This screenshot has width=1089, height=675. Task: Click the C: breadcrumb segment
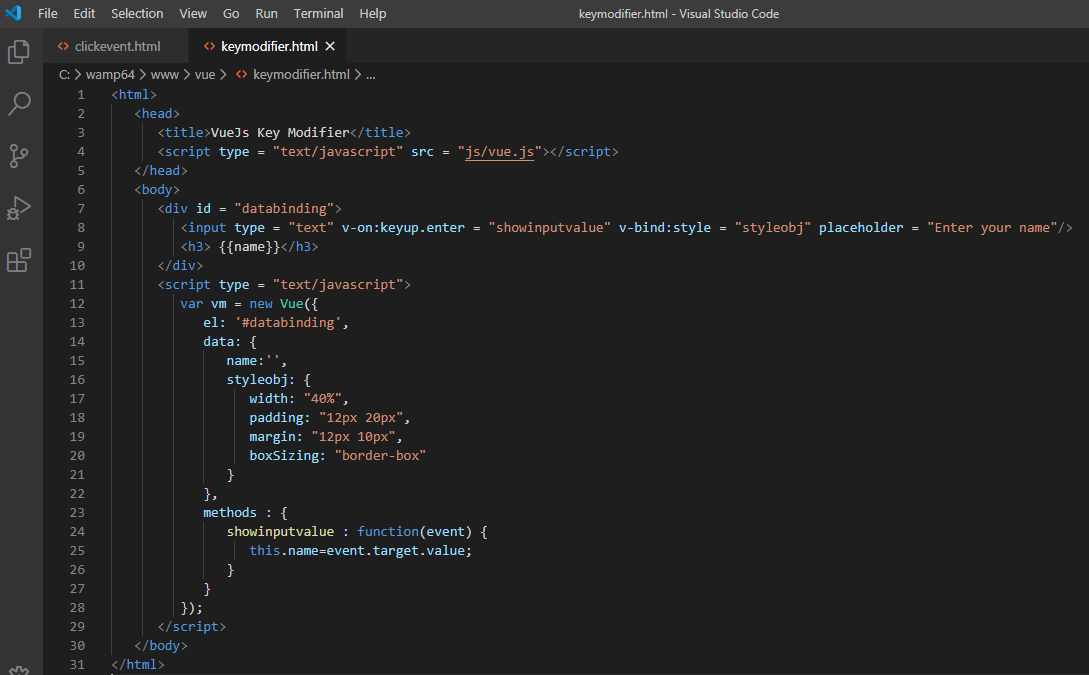64,74
